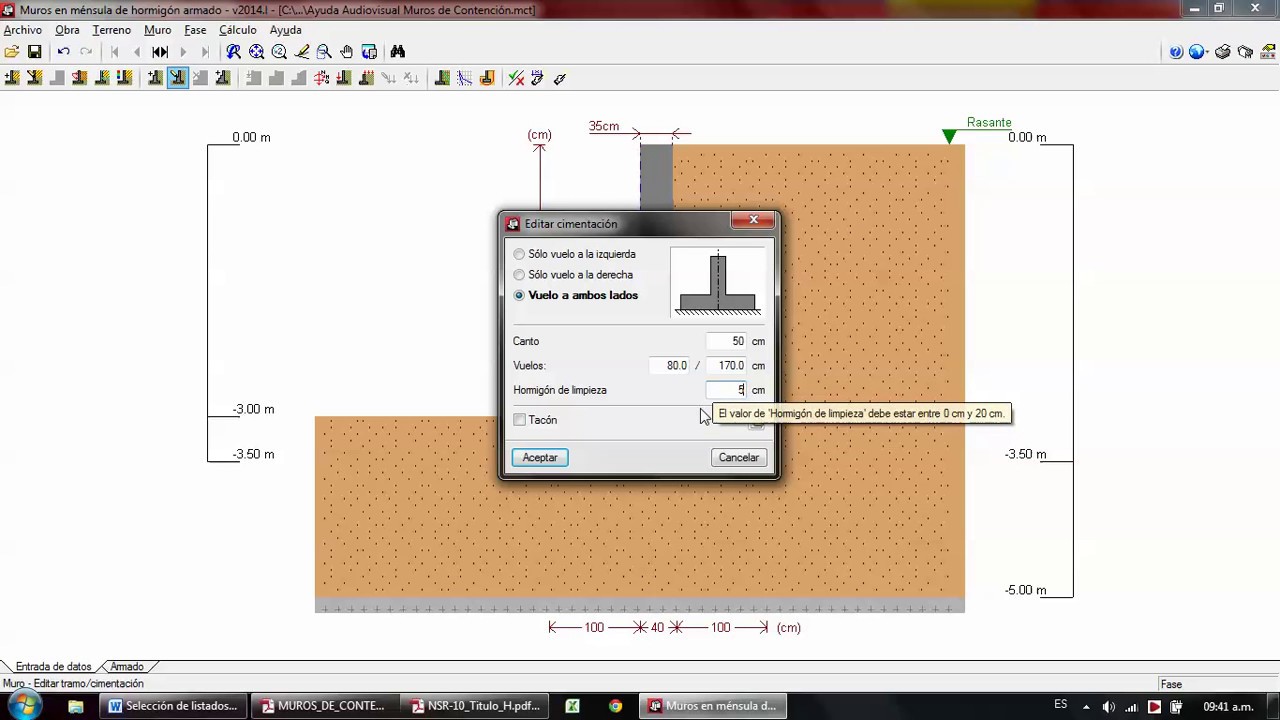Click the '-5.00 m' elevation label
Viewport: 1280px width, 720px height.
point(1026,590)
